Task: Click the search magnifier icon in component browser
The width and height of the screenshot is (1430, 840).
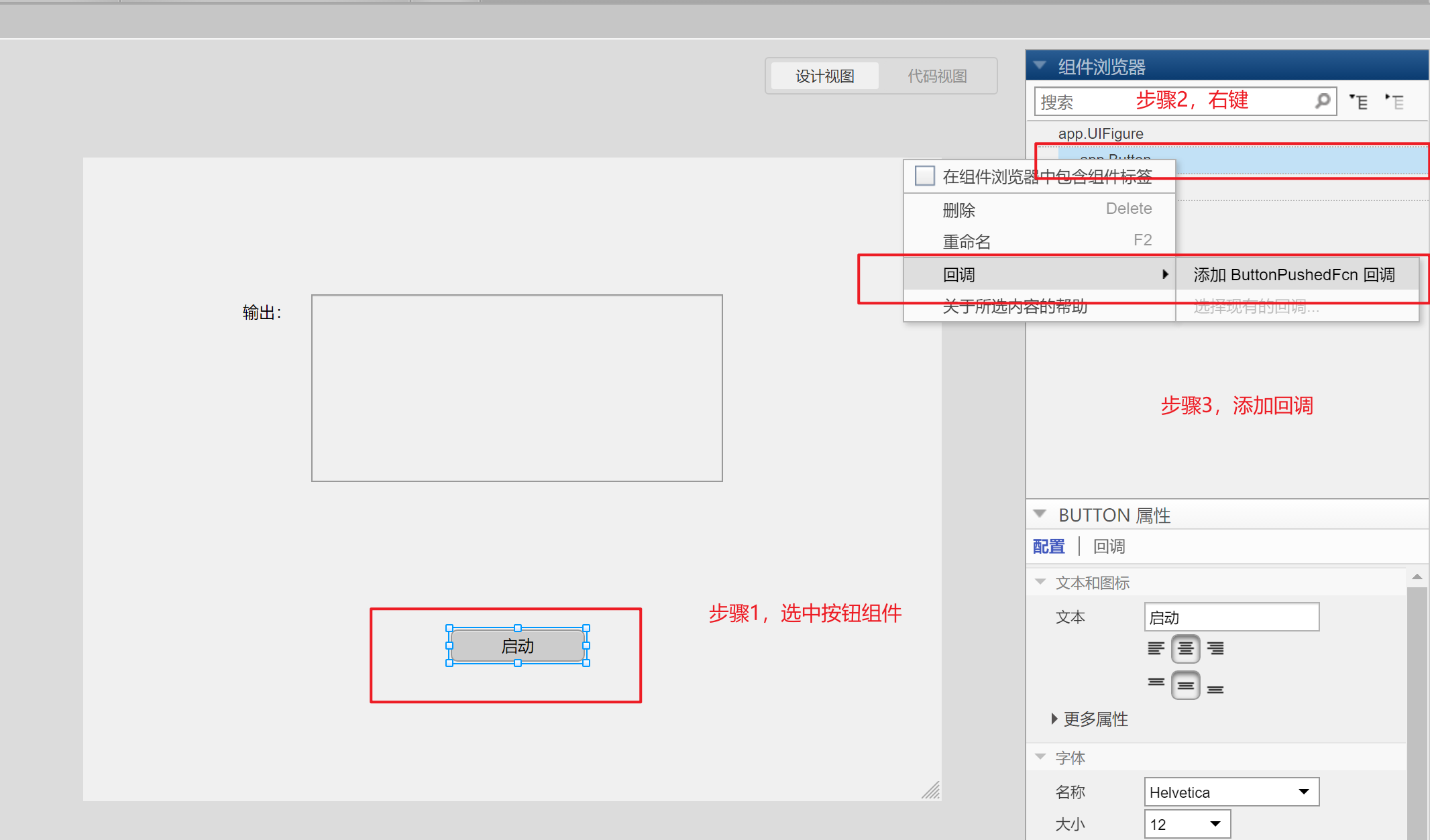Action: point(1323,101)
